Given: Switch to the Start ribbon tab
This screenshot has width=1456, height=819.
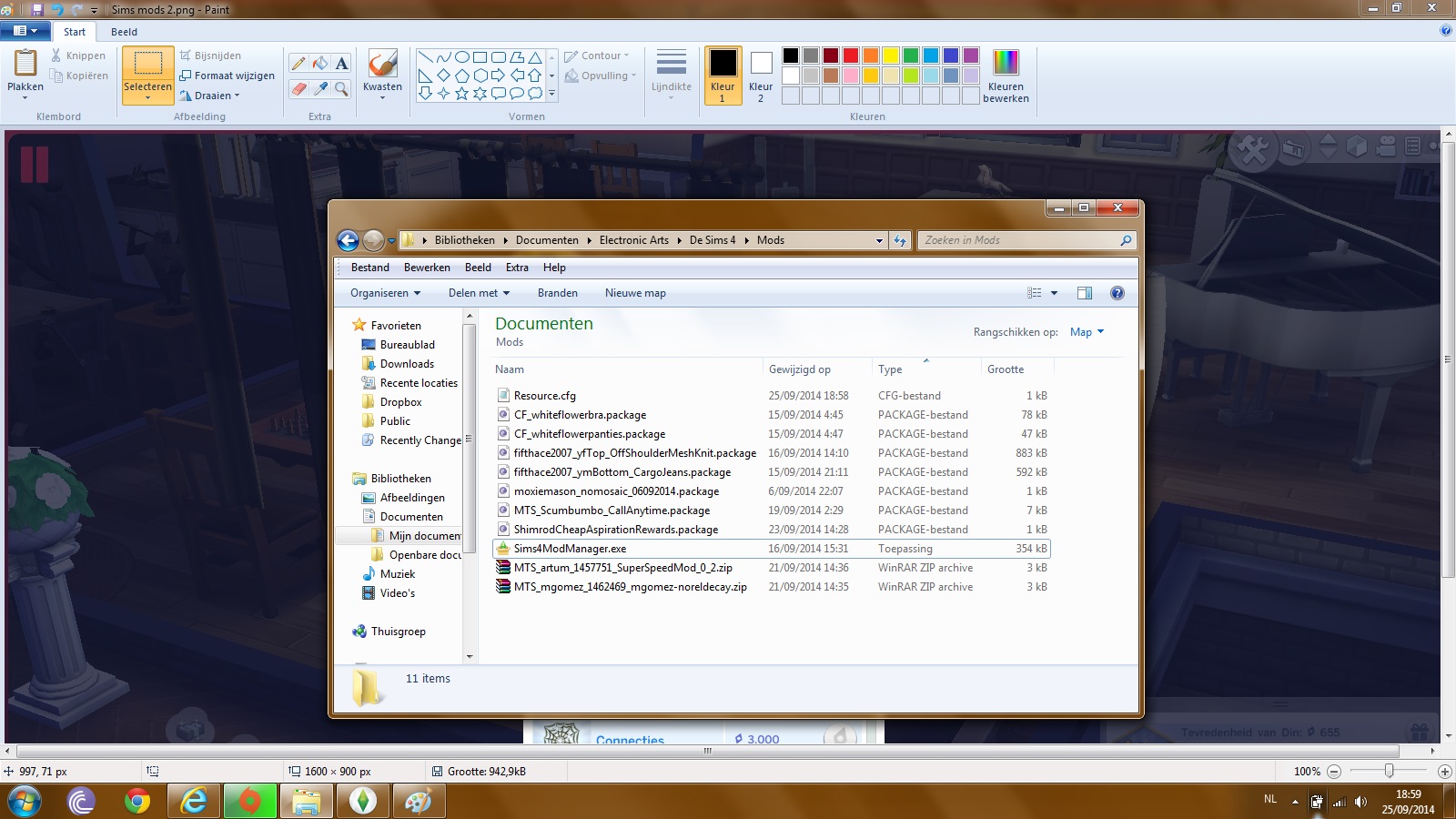Looking at the screenshot, I should [75, 32].
